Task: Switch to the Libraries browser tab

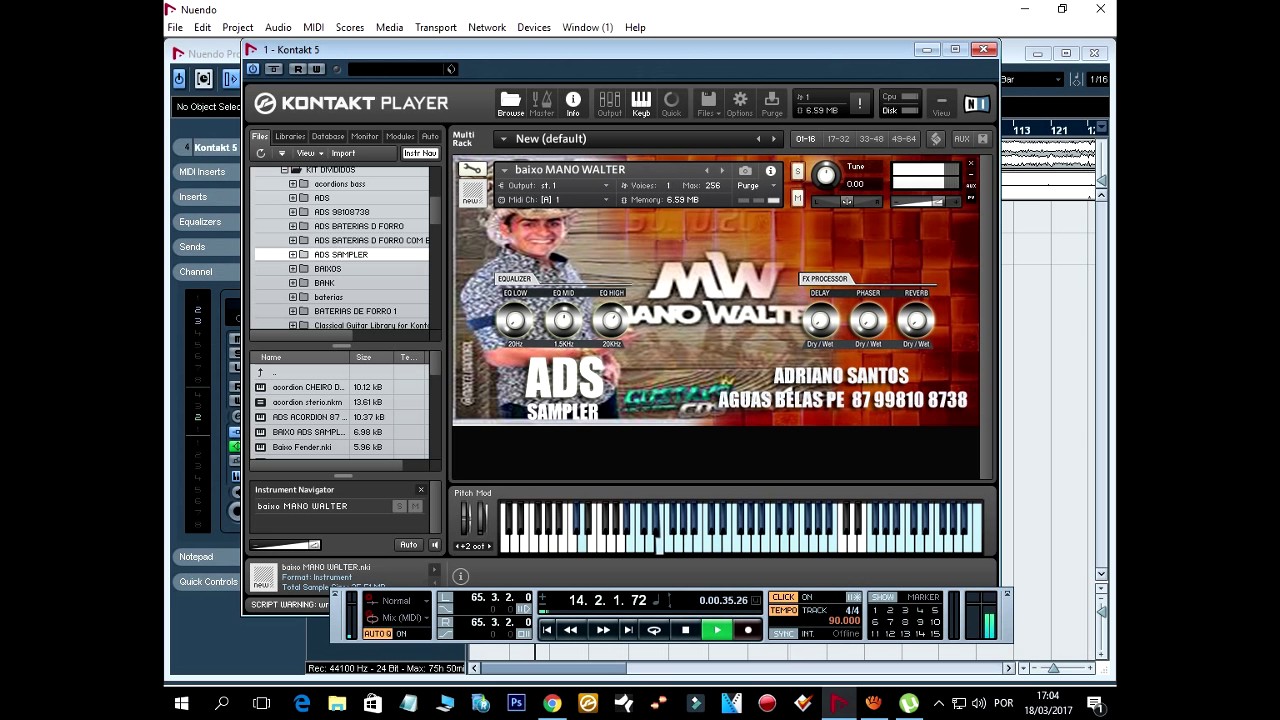Action: pos(290,136)
